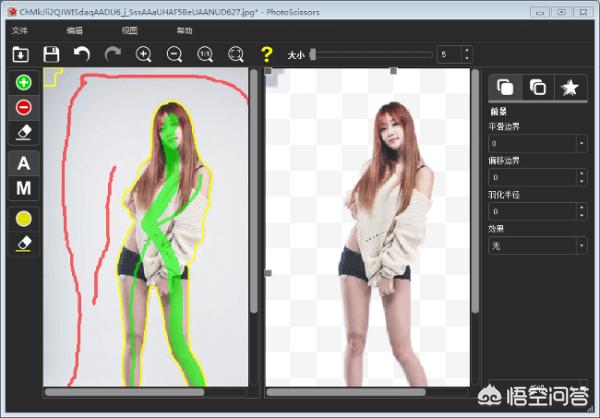
Task: Open the 编辑 menu
Action: [75, 31]
